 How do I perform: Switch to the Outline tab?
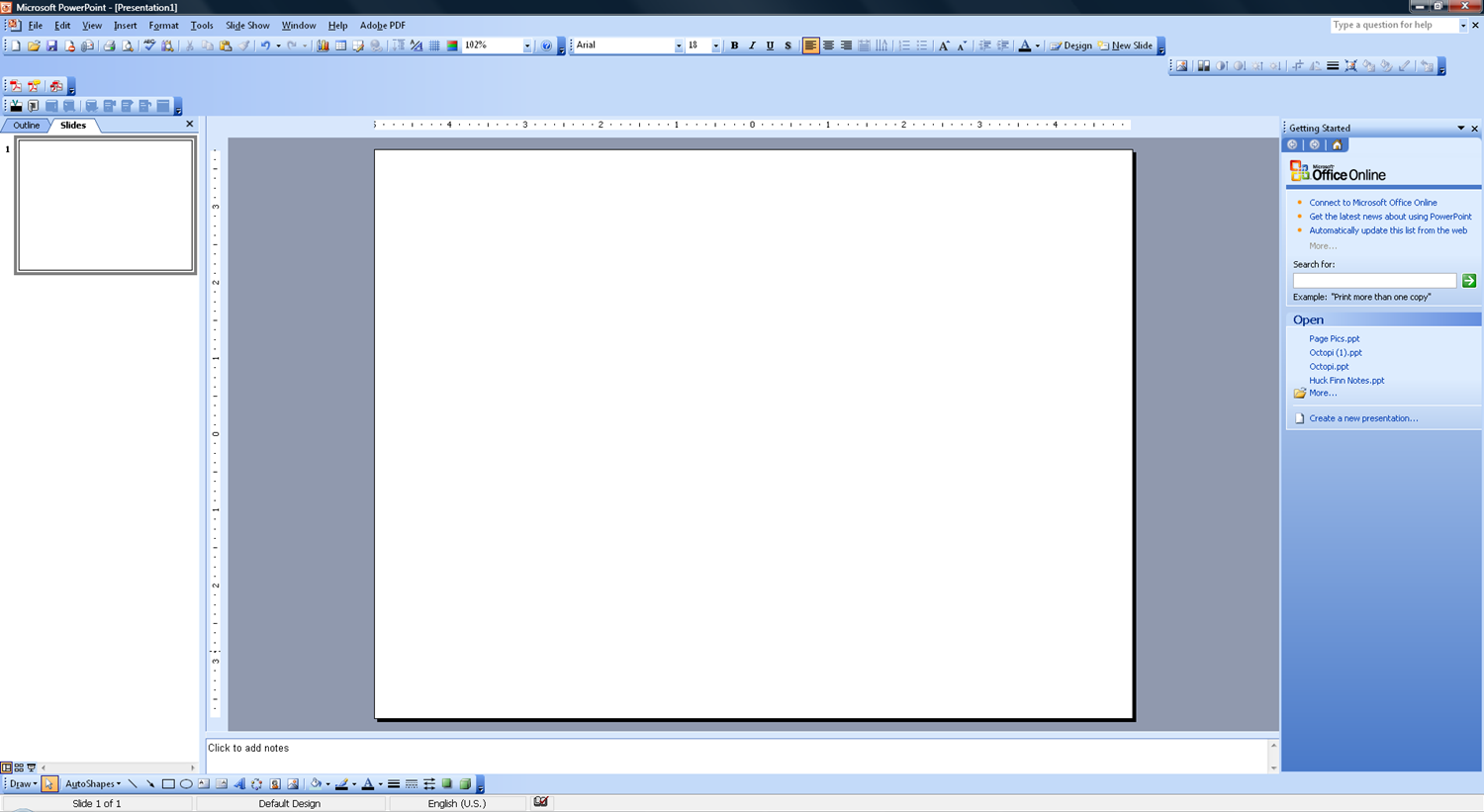[26, 125]
